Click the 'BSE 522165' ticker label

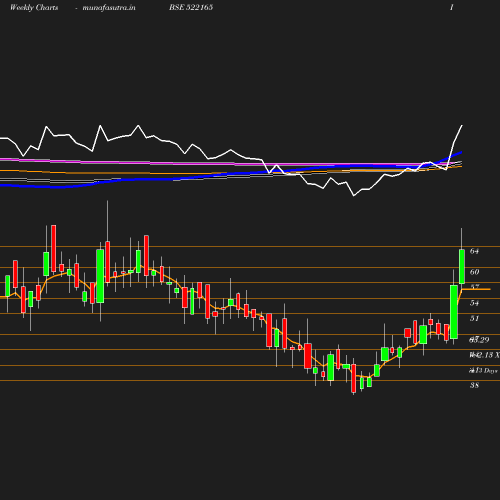(x=191, y=7)
